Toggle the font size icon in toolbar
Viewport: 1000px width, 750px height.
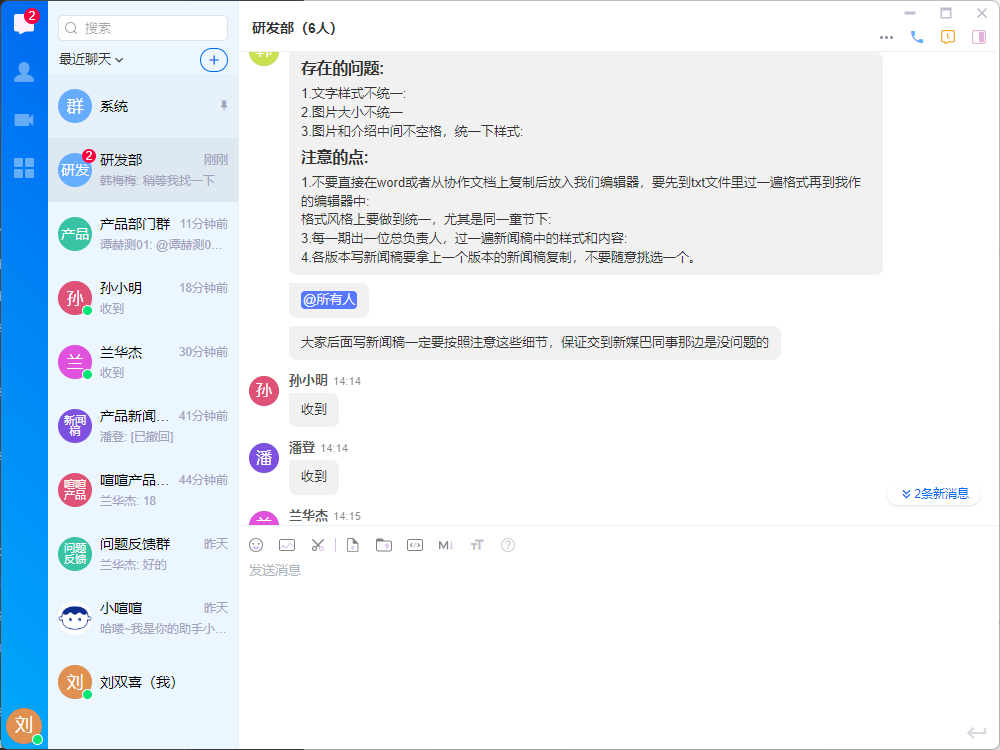477,545
